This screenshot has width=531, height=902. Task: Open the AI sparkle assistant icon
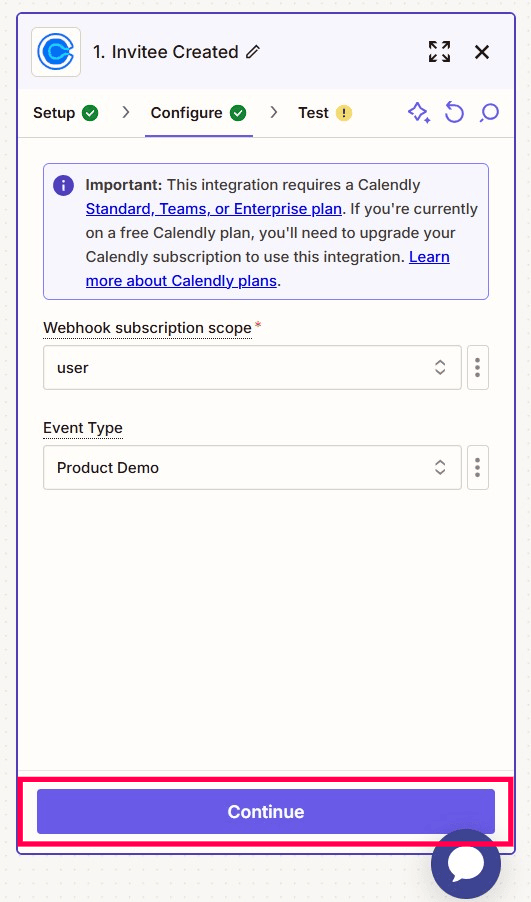click(419, 113)
